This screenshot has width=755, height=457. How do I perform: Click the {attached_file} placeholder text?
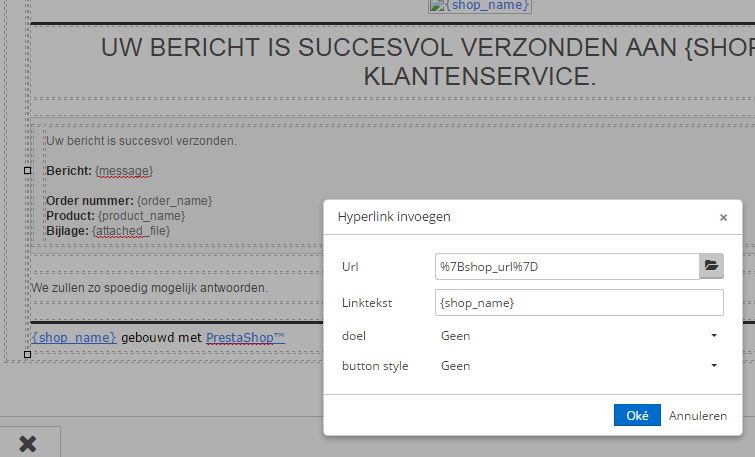pos(131,231)
